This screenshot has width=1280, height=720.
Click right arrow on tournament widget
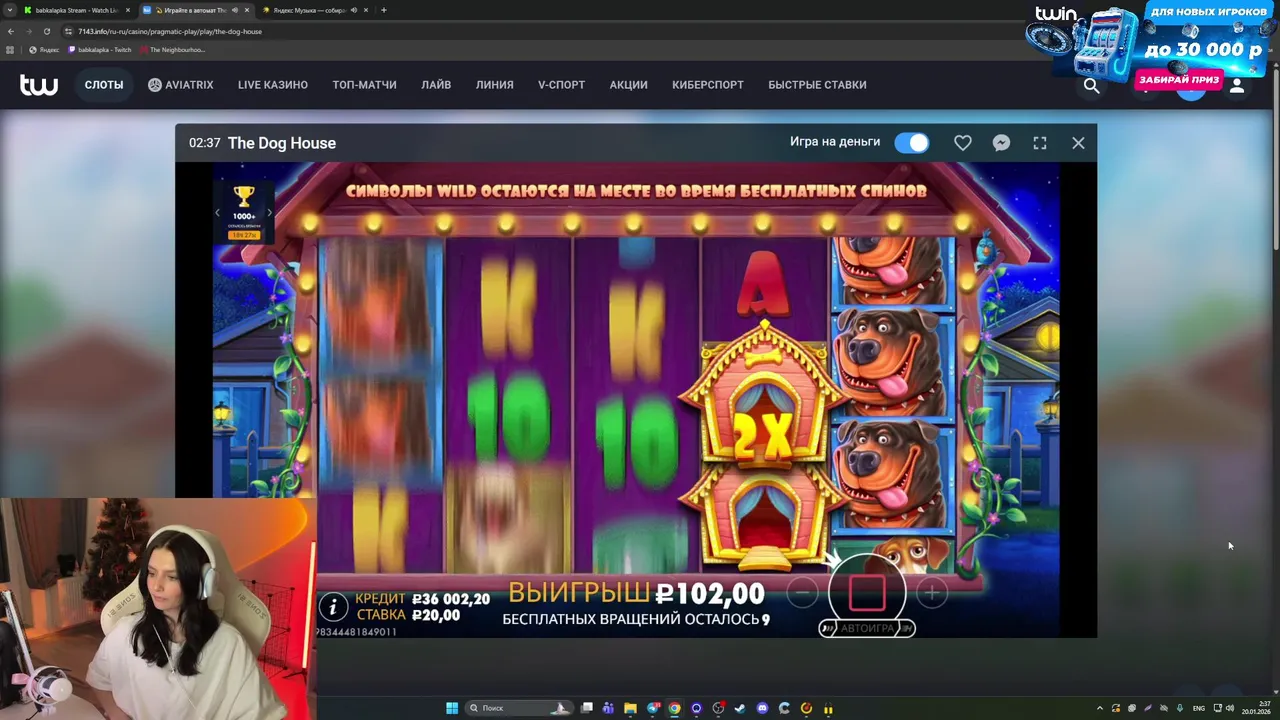click(x=269, y=212)
